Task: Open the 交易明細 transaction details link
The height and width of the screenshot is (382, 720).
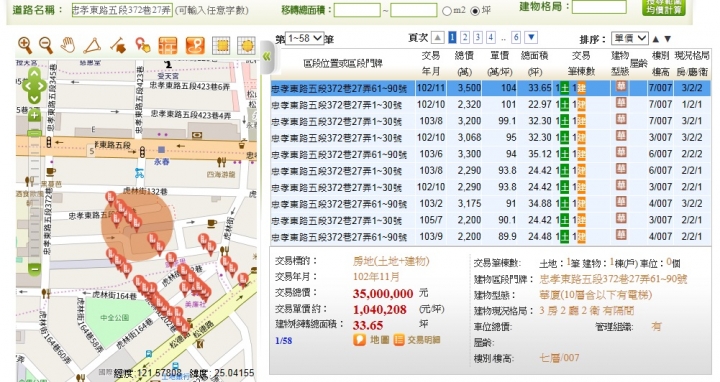Action: click(x=417, y=340)
